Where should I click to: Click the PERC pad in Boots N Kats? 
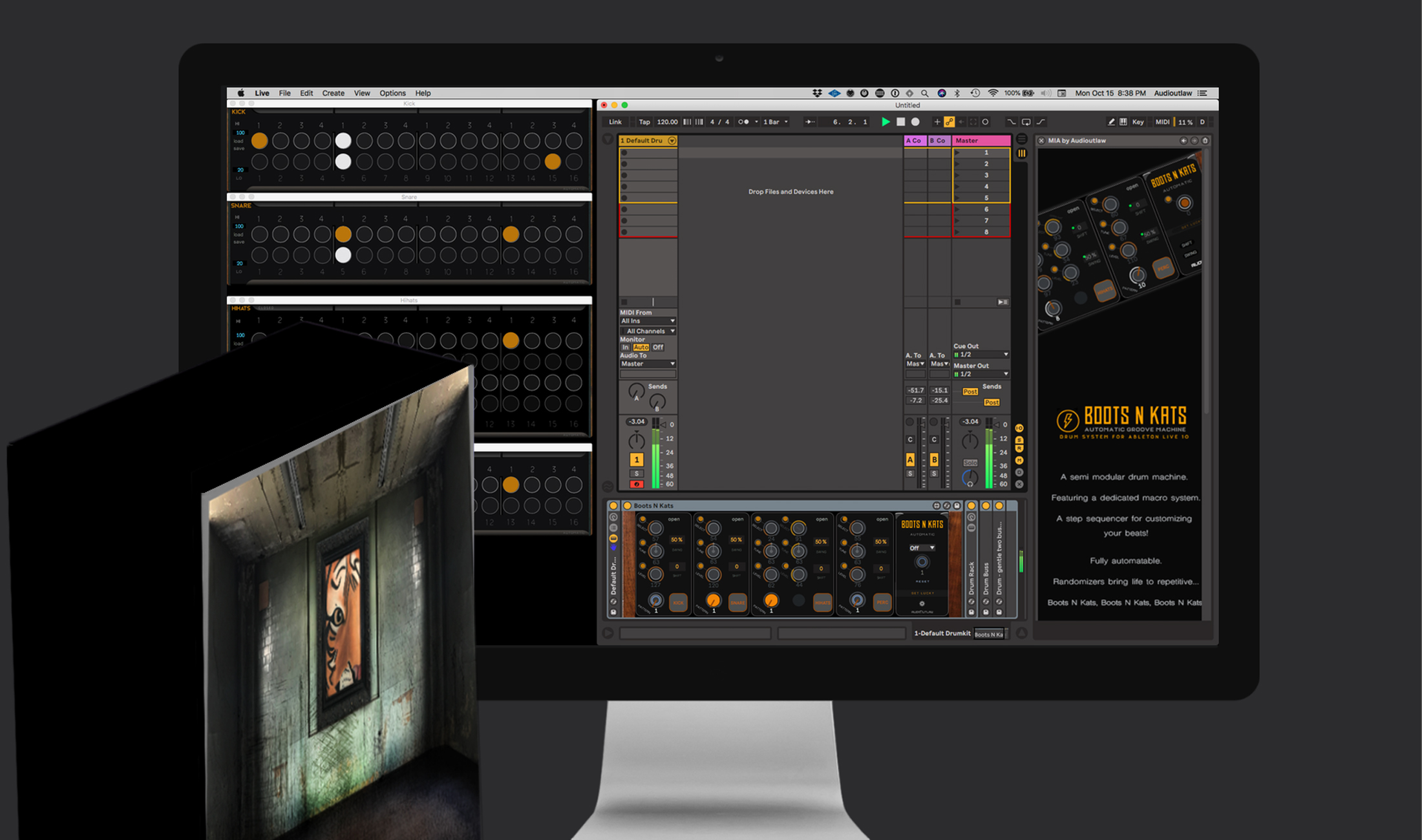pos(883,602)
